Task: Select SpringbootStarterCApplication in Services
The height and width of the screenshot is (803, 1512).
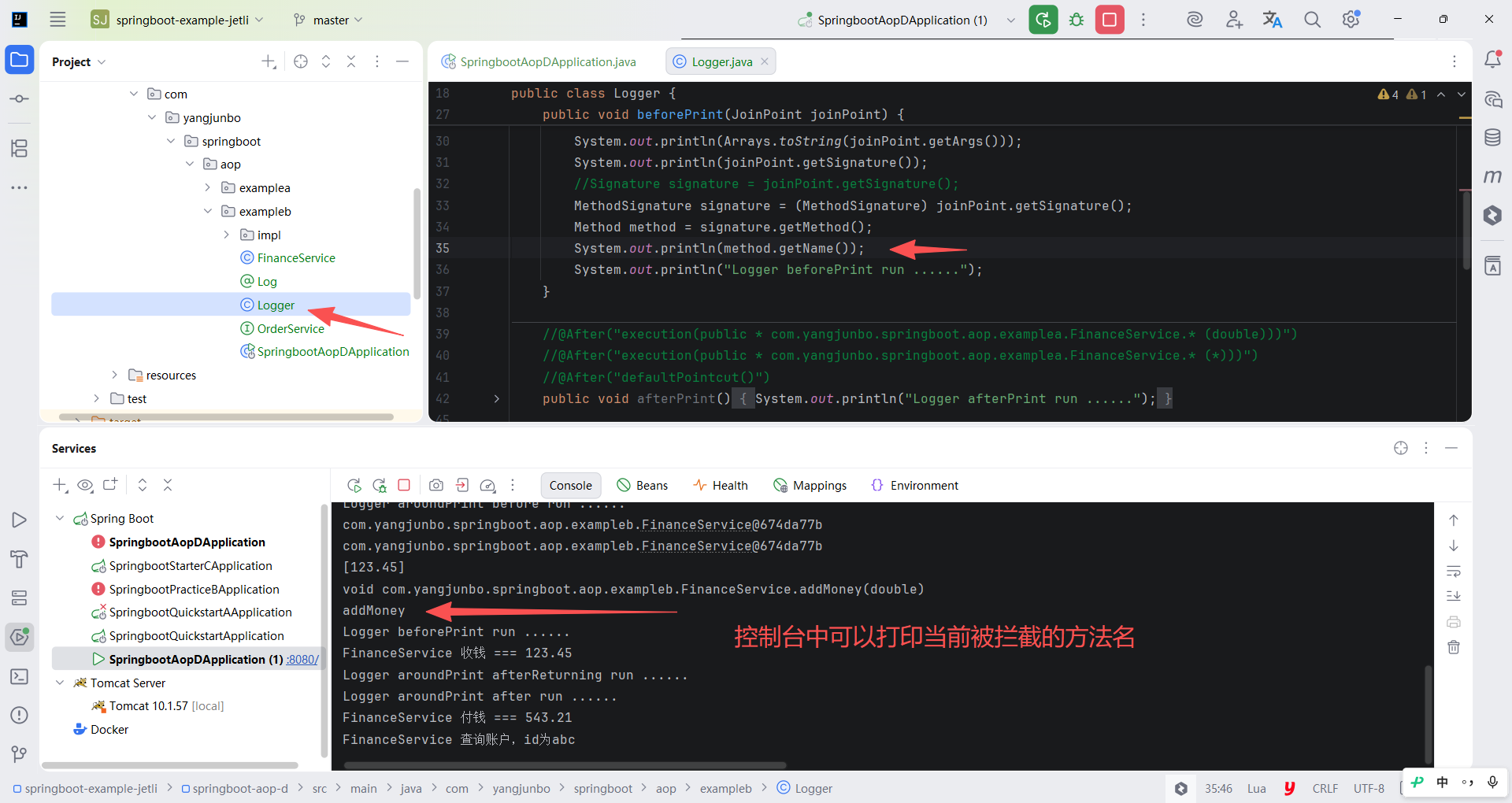Action: 191,565
